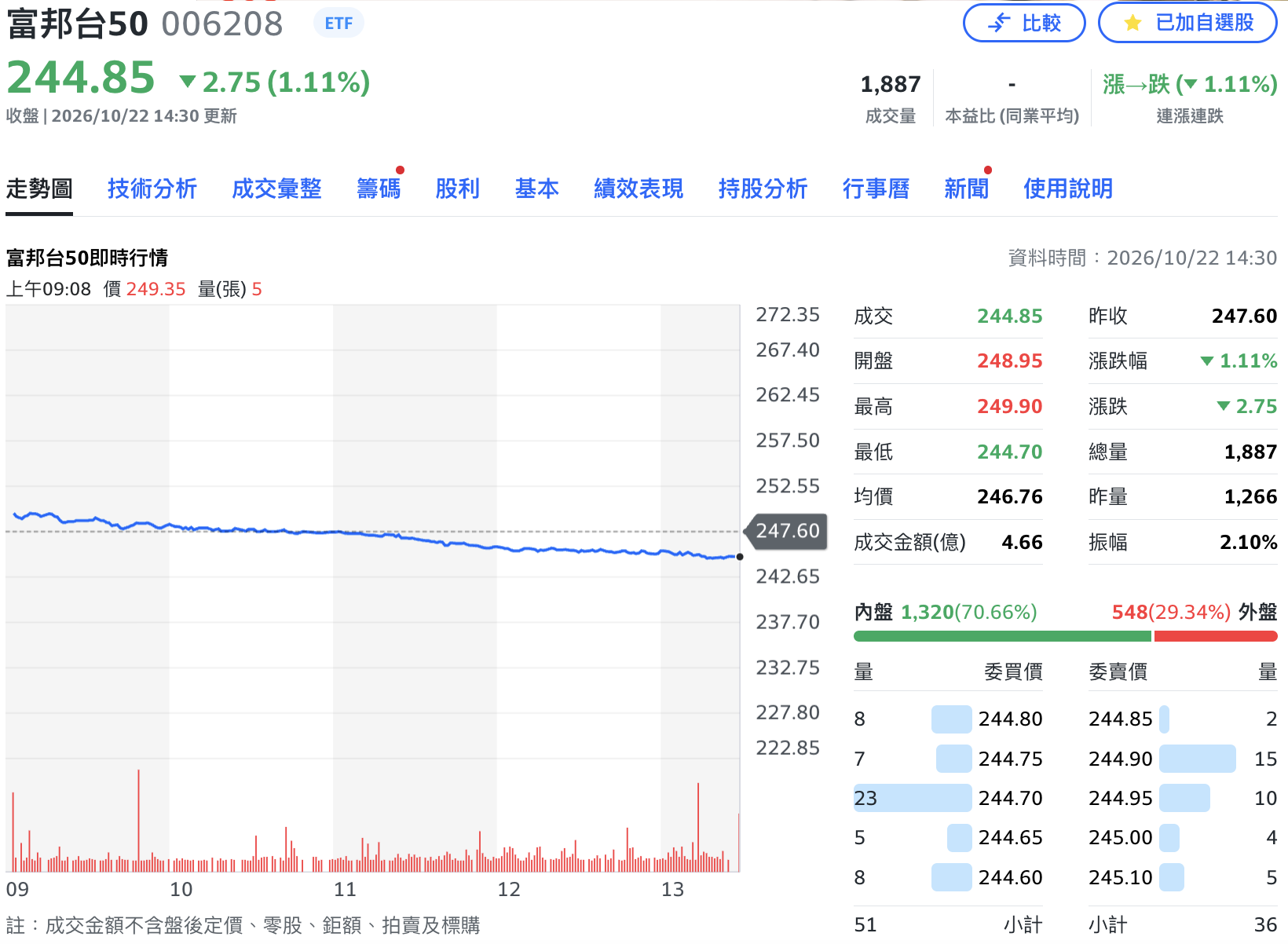The height and width of the screenshot is (944, 1288).
Task: Click the compare arrows icon
Action: tap(999, 23)
